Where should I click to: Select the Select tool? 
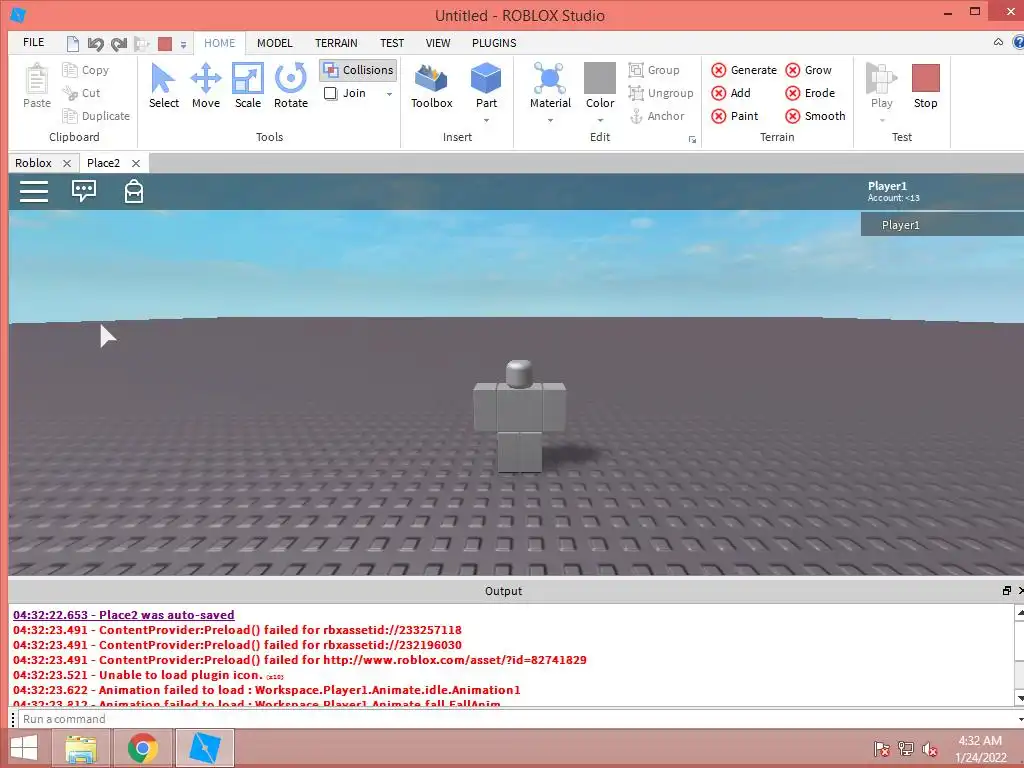point(163,86)
